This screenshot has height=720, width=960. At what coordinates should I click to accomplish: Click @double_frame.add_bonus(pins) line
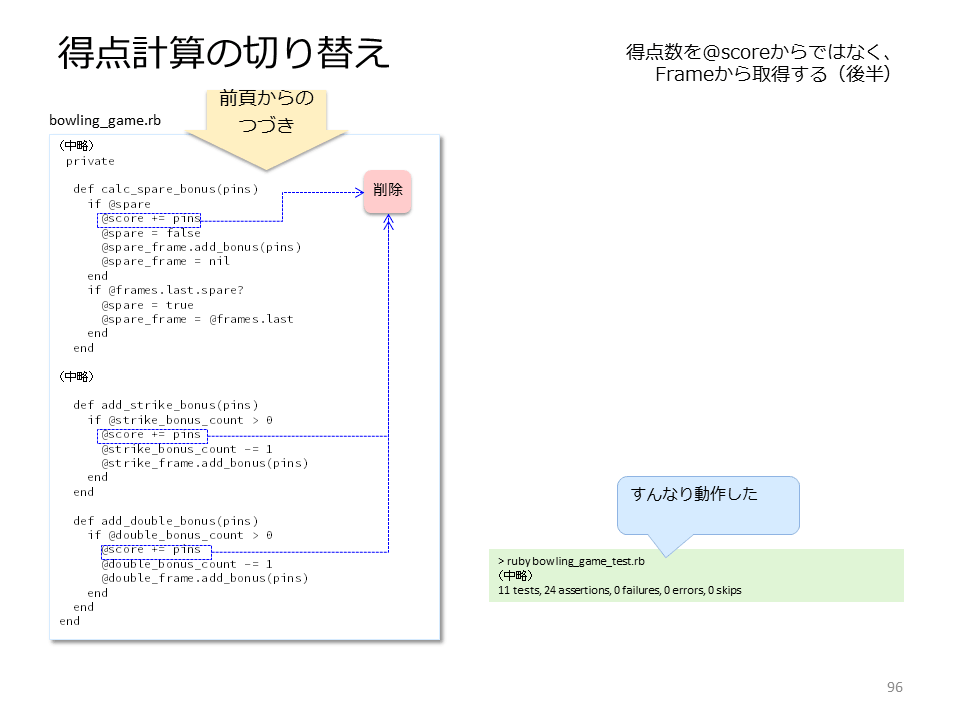coord(204,578)
